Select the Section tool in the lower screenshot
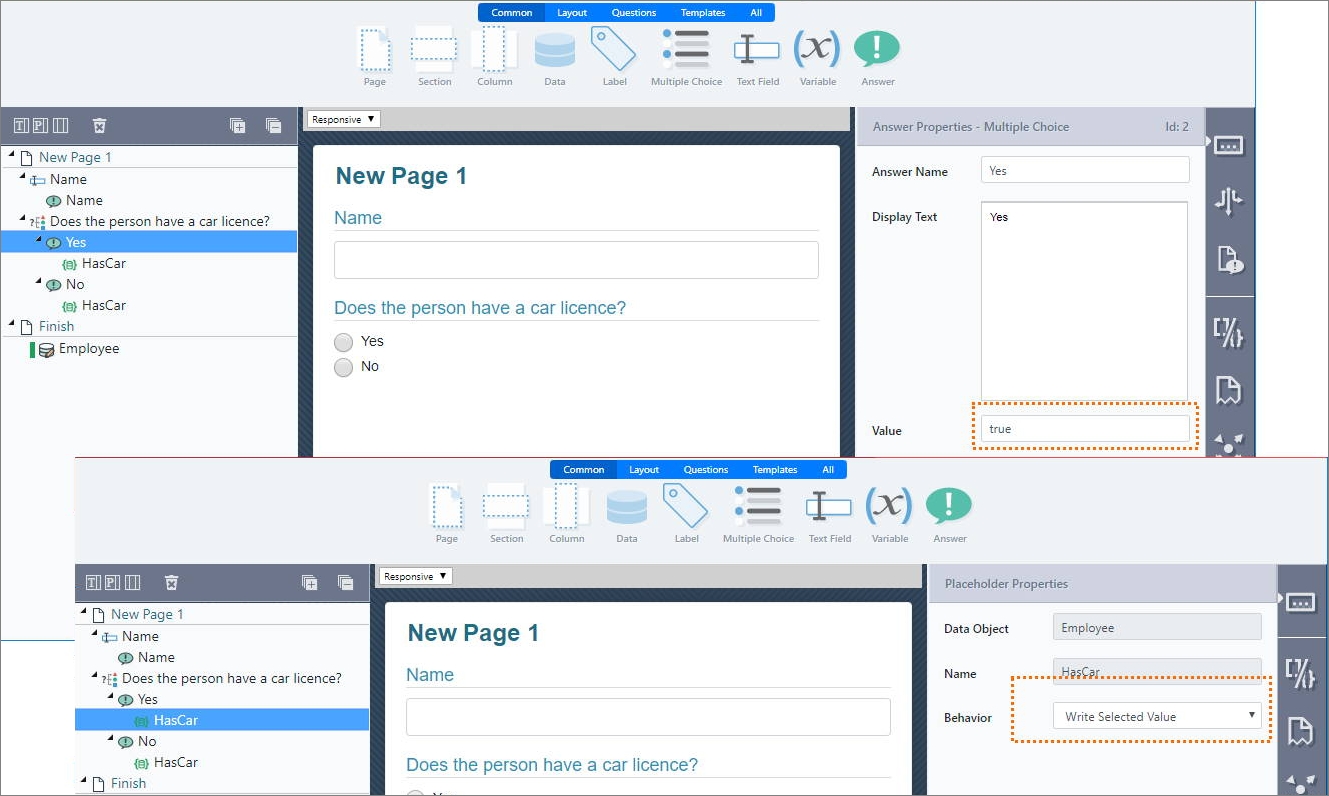 pyautogui.click(x=506, y=513)
